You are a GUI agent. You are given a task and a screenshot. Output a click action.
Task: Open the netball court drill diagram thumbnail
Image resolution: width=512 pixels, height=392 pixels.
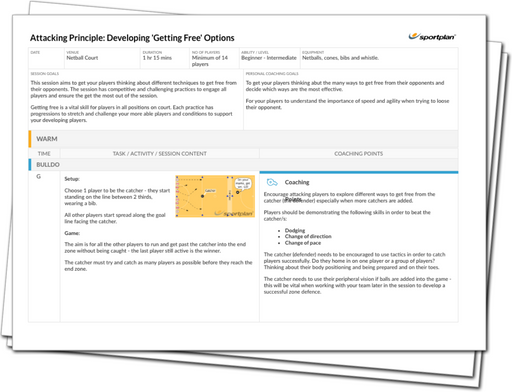(x=215, y=196)
